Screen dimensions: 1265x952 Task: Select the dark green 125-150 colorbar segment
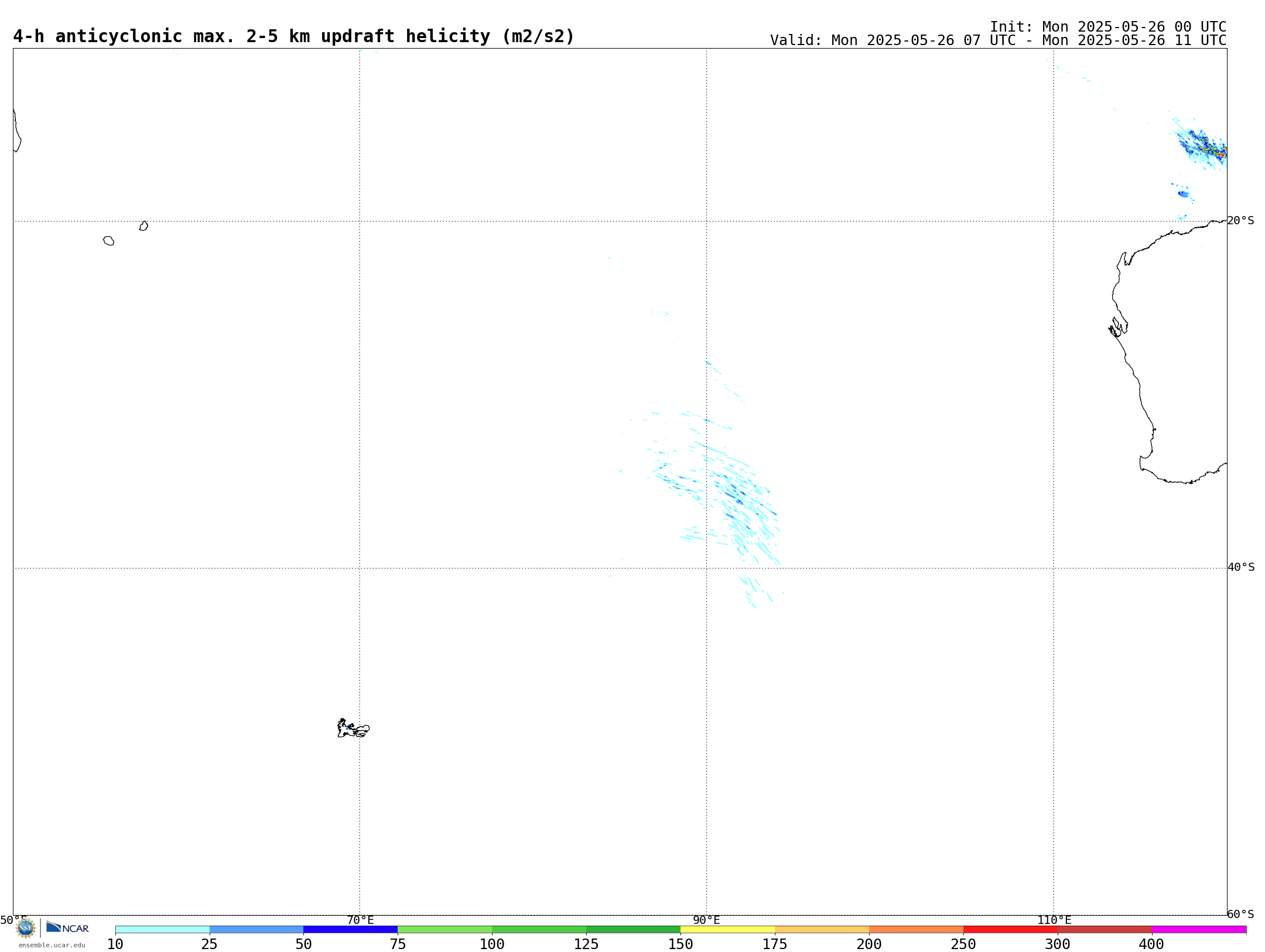634,930
